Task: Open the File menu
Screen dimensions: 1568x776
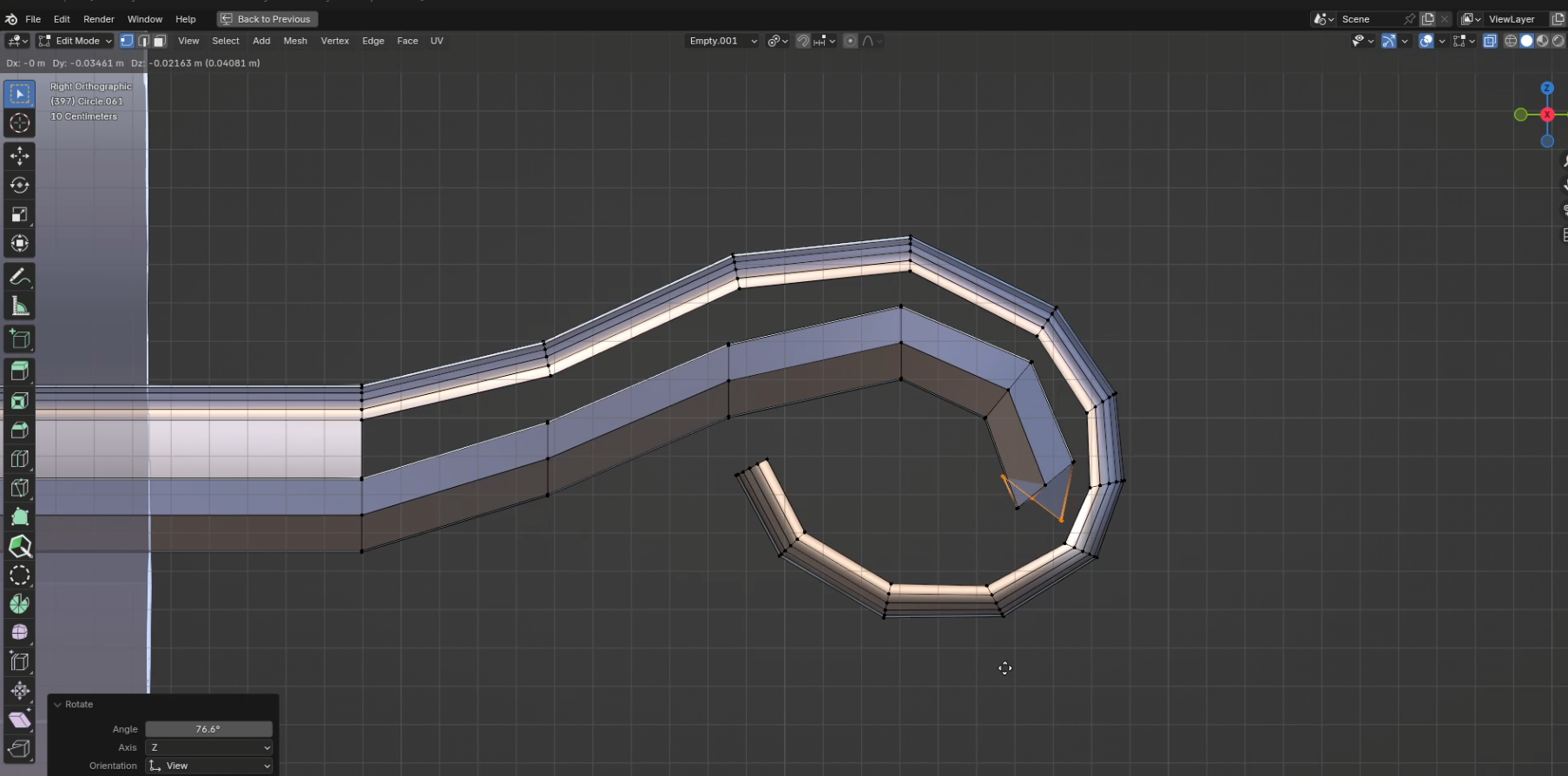Action: coord(33,19)
